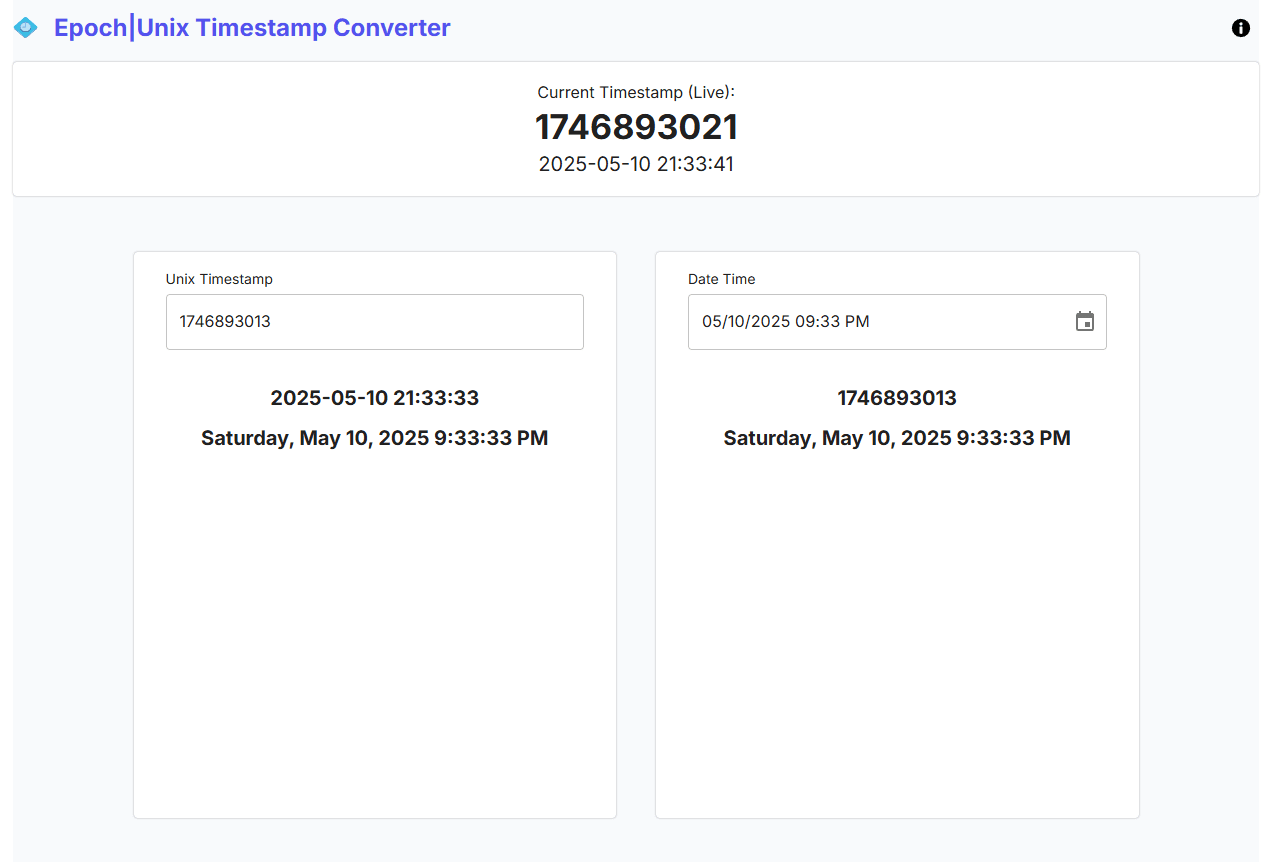Click the Epoch|Unix Timestamp Converter title
Image resolution: width=1266 pixels, height=862 pixels.
point(251,27)
